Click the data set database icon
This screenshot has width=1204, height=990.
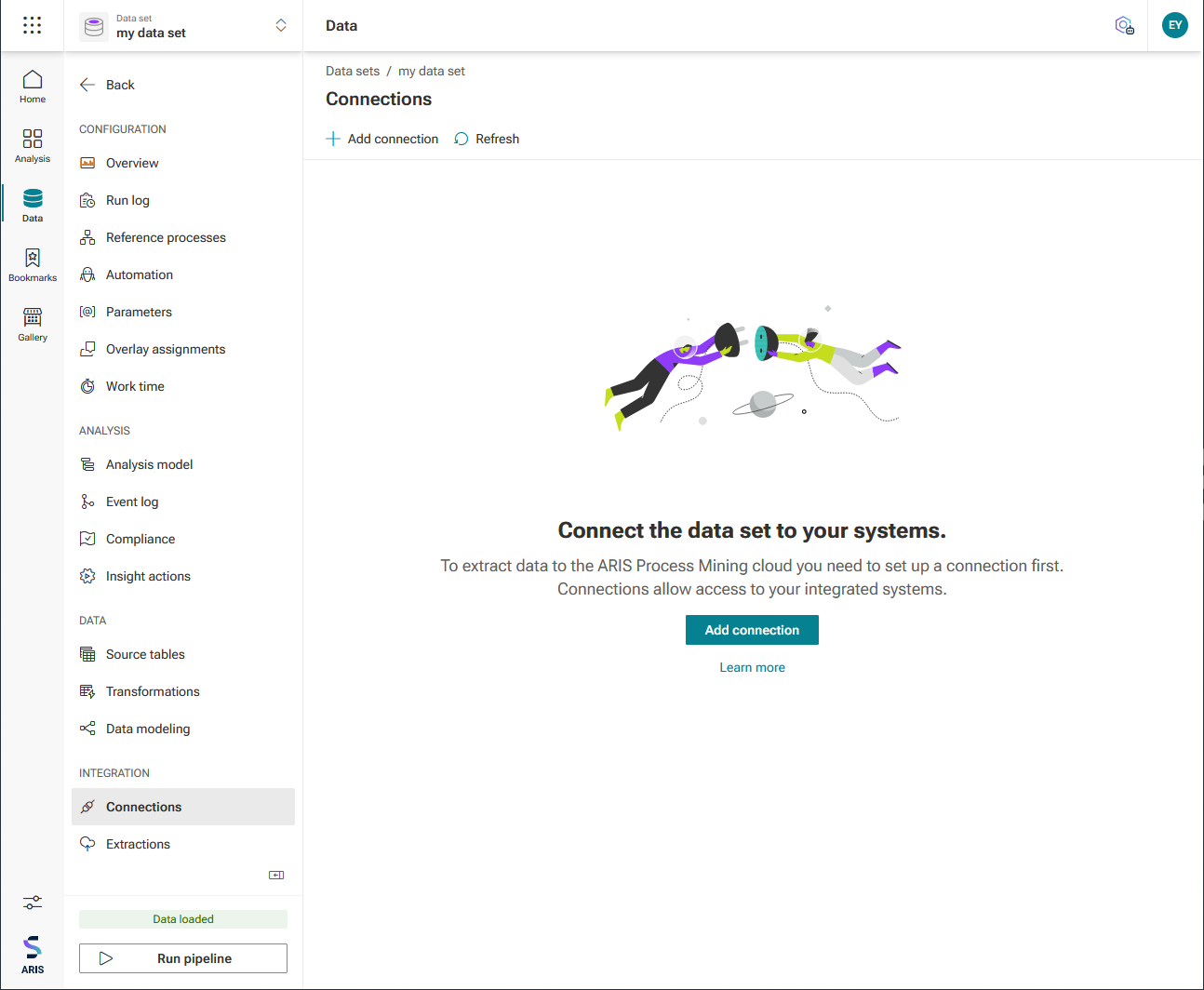(94, 26)
